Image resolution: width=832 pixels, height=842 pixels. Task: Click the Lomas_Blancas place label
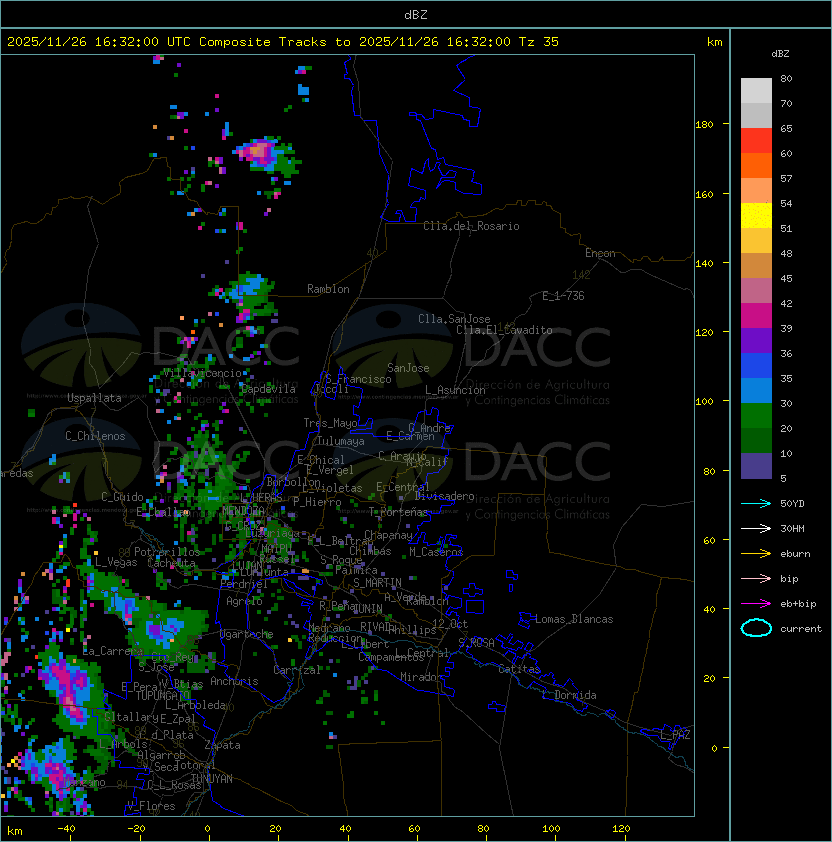(x=574, y=619)
